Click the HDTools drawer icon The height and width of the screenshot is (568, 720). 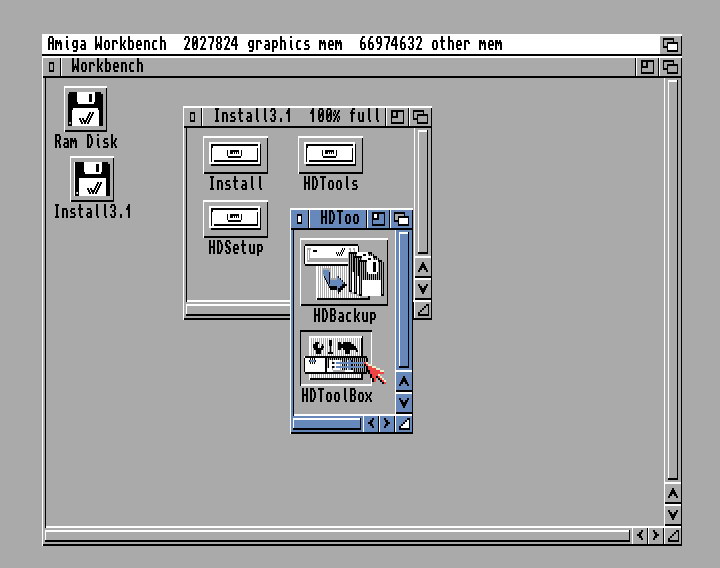pos(330,154)
